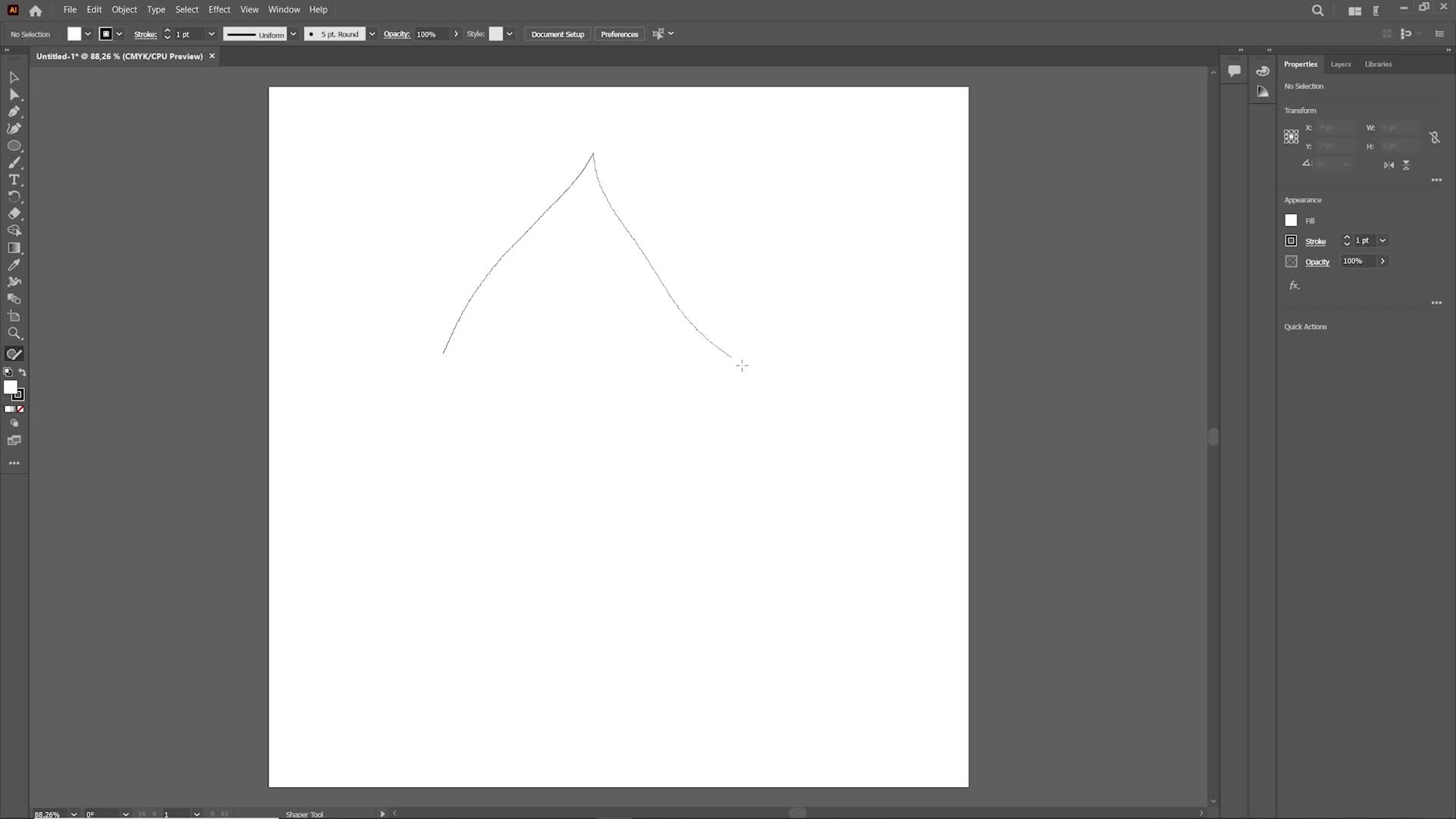Click the vertical canvas scrollbar
This screenshot has width=1456, height=819.
[1213, 437]
